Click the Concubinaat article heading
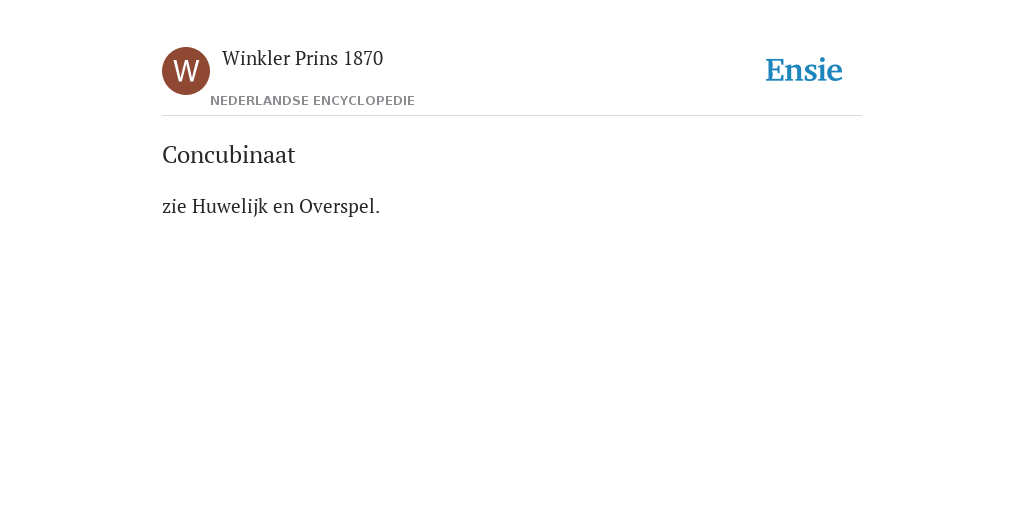 (229, 155)
